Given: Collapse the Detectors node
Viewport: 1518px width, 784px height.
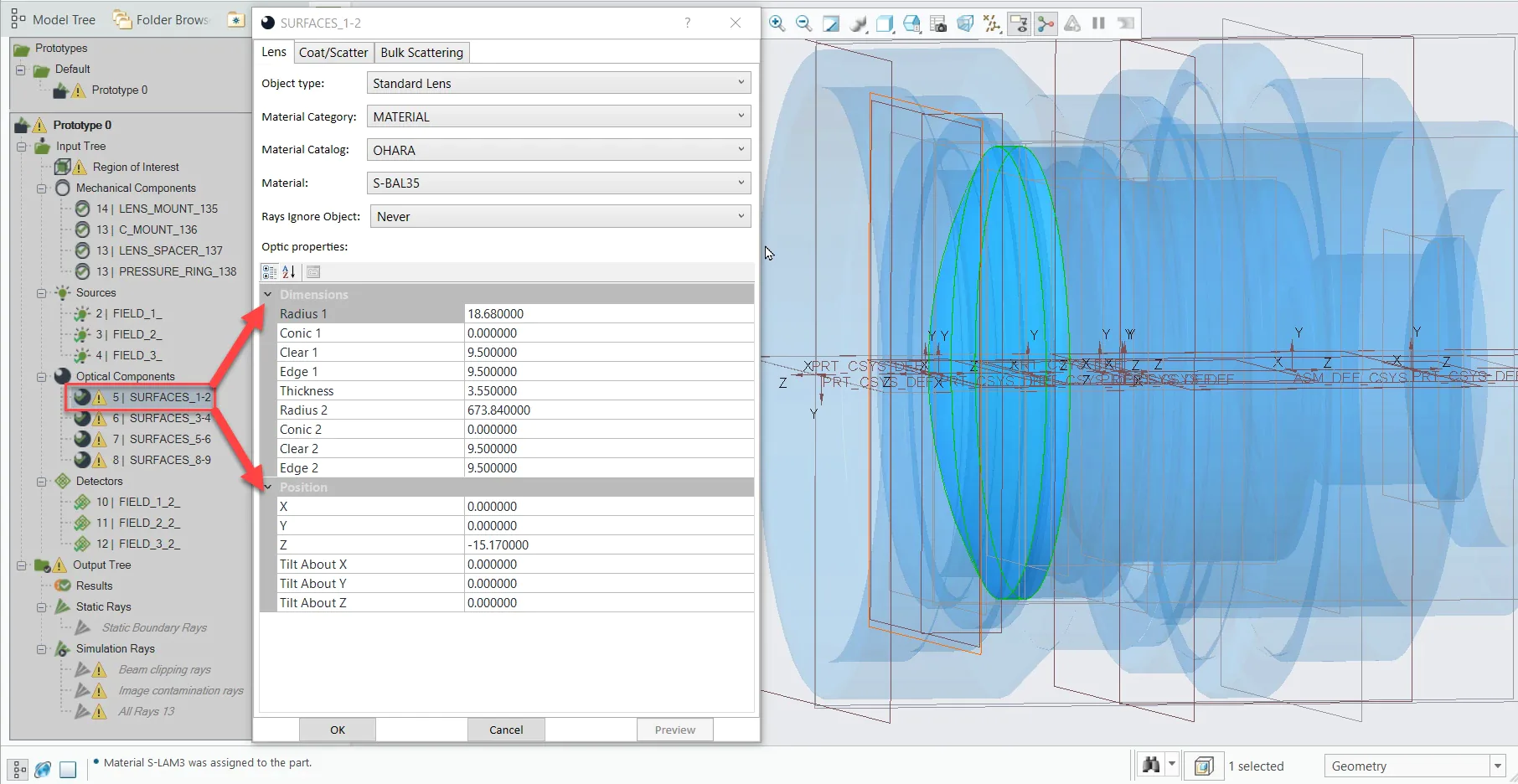Looking at the screenshot, I should tap(41, 482).
